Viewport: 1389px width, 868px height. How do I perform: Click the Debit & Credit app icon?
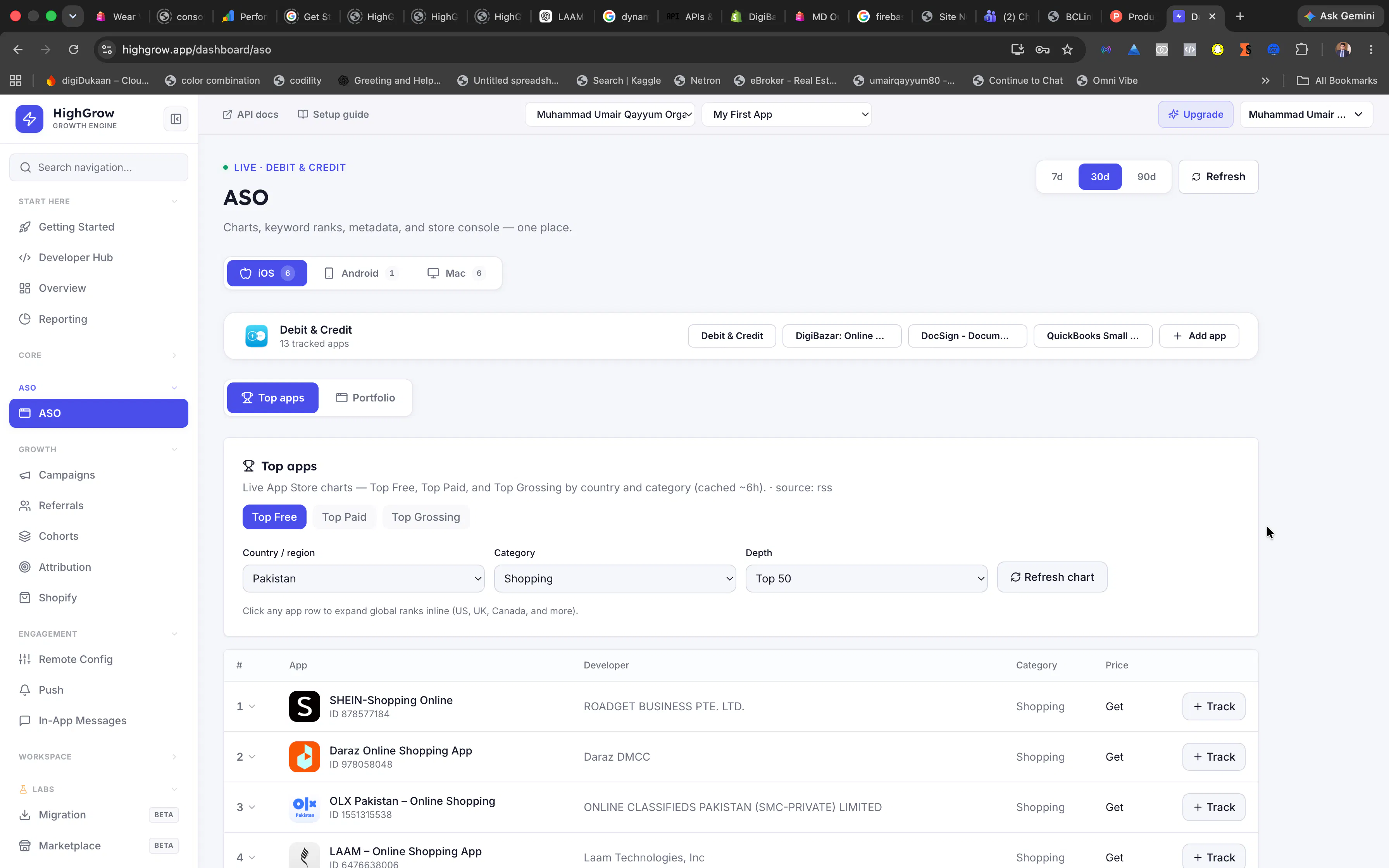point(257,336)
